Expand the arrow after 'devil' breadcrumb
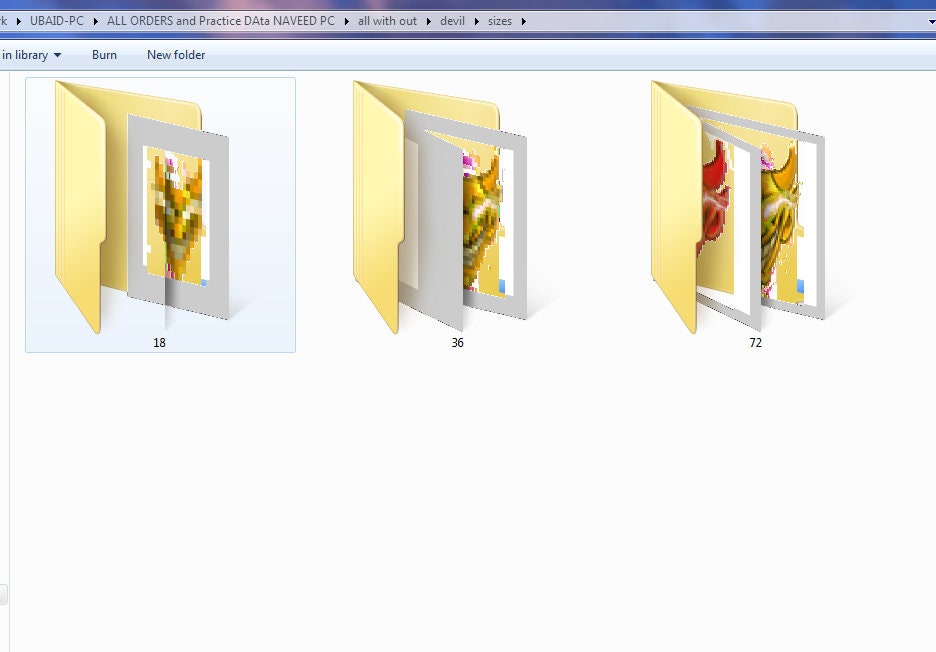 tap(476, 21)
